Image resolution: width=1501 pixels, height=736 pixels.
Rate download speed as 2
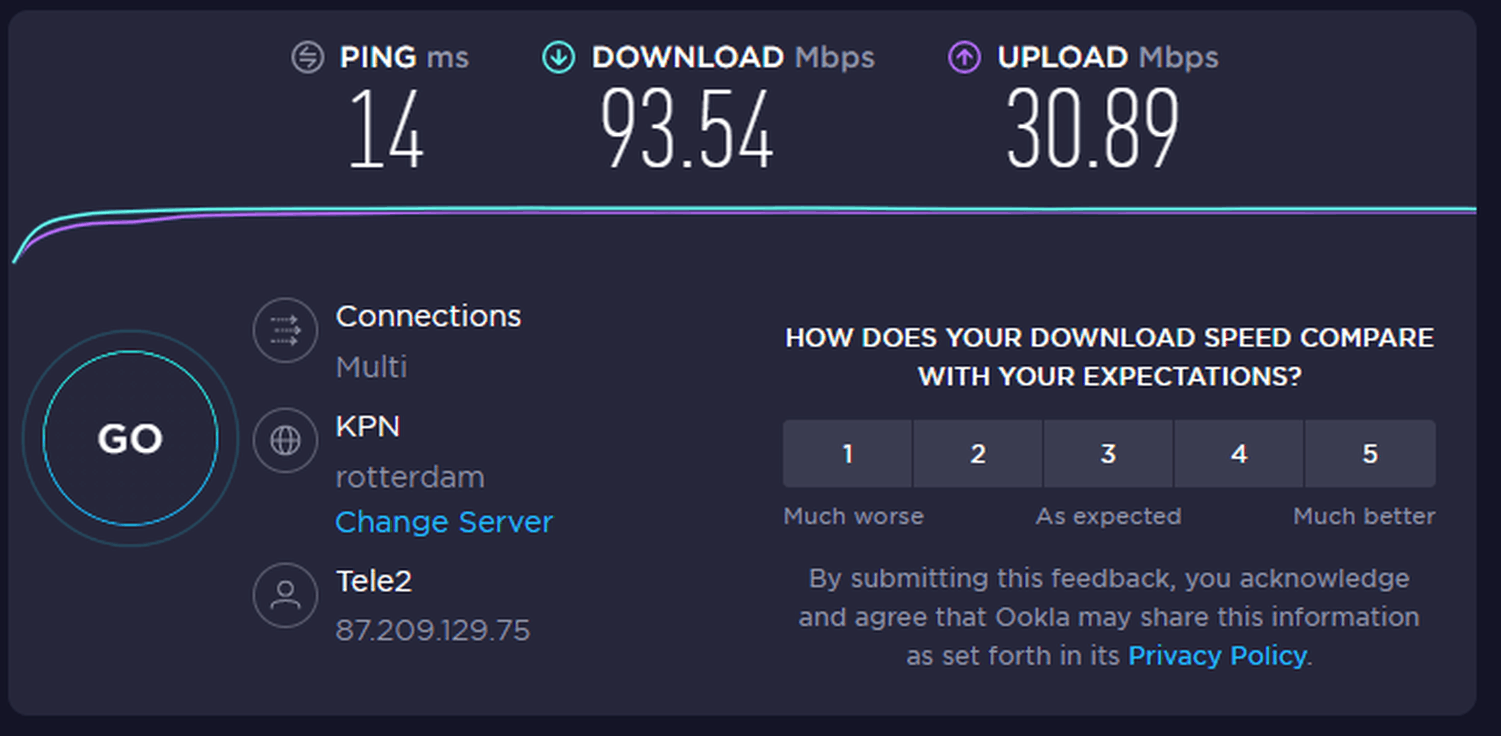[978, 454]
